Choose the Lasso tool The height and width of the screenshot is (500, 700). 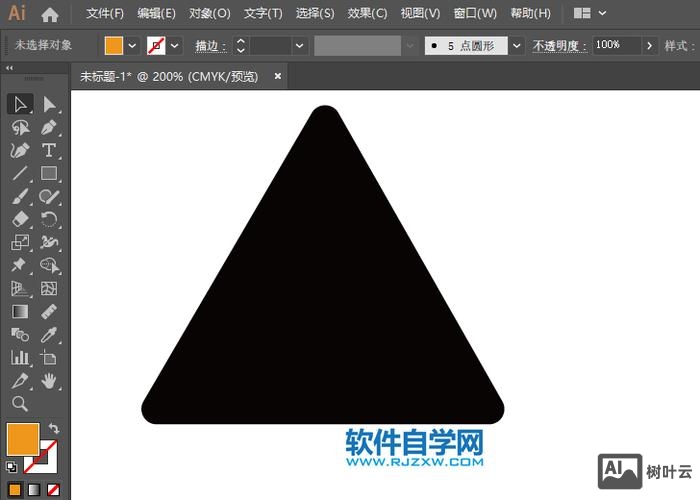click(20, 128)
